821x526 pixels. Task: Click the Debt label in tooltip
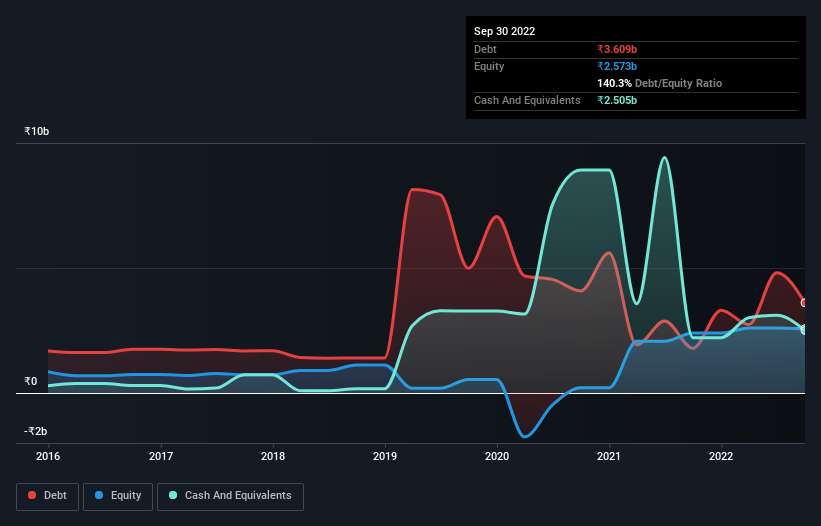coord(485,49)
